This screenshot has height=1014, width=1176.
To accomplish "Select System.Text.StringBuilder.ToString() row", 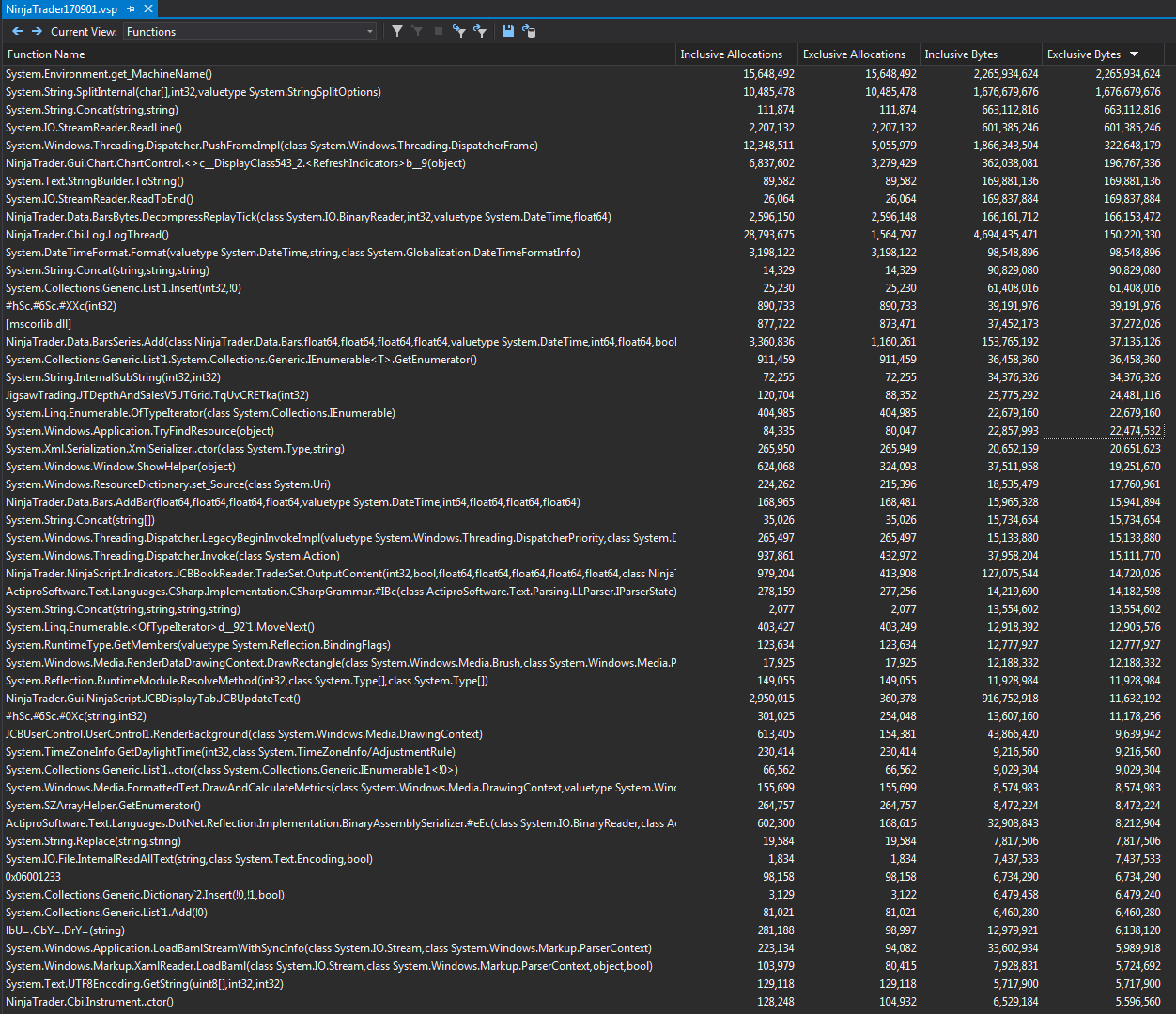I will [583, 181].
